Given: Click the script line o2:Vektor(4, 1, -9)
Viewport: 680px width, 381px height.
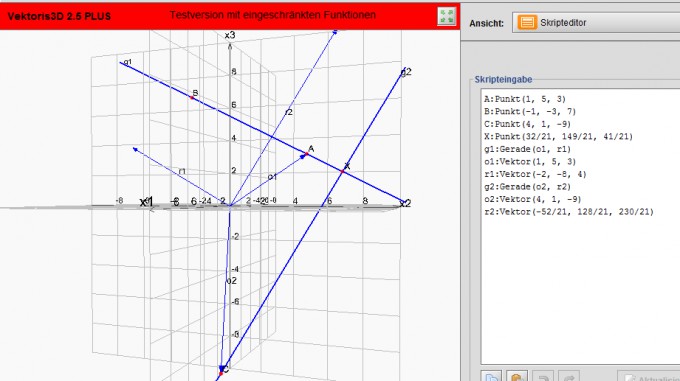Looking at the screenshot, I should [x=533, y=200].
